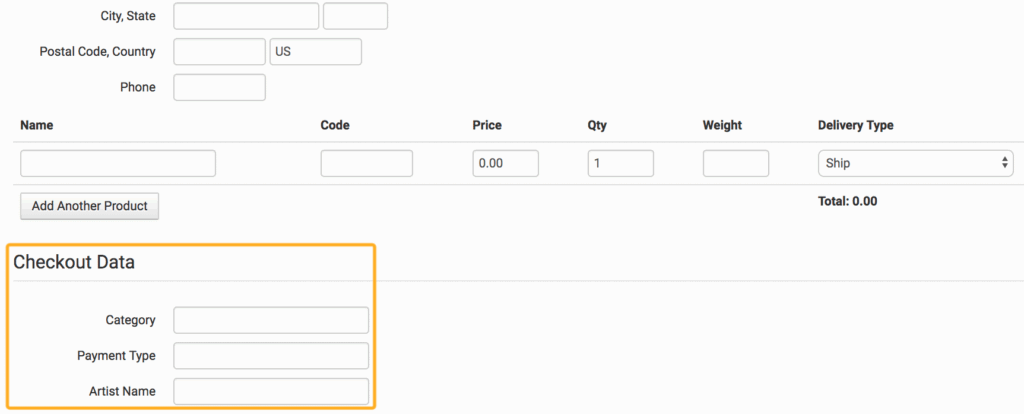
Task: Click the Artist Name label
Action: 120,391
